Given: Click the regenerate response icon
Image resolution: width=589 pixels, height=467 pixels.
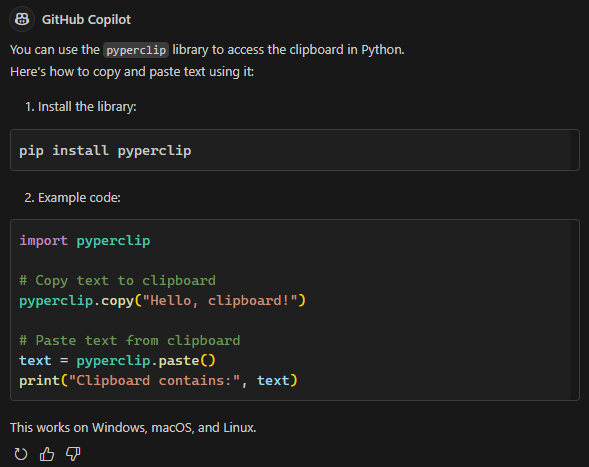Looking at the screenshot, I should (x=21, y=454).
